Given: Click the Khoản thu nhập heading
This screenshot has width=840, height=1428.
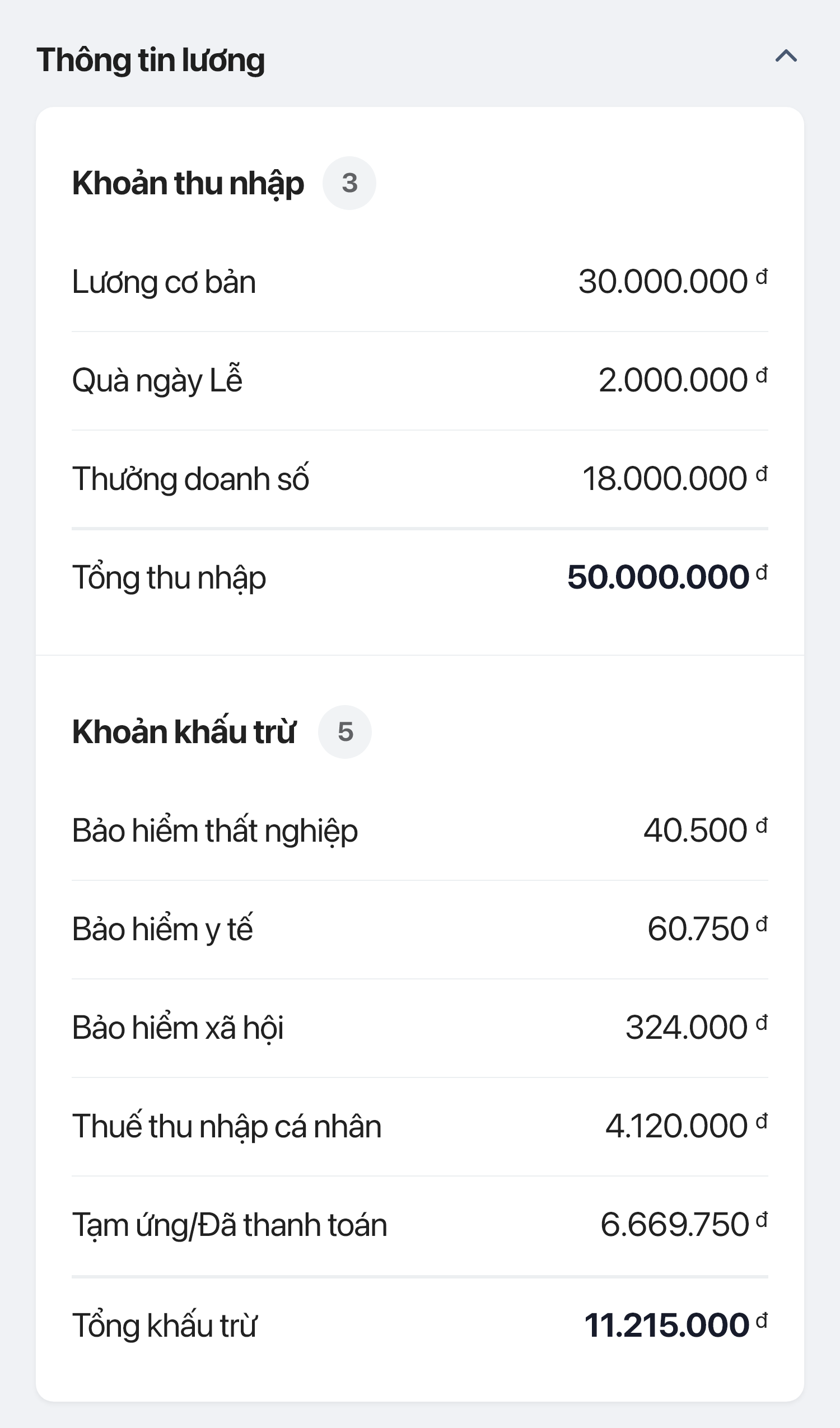Looking at the screenshot, I should [188, 183].
